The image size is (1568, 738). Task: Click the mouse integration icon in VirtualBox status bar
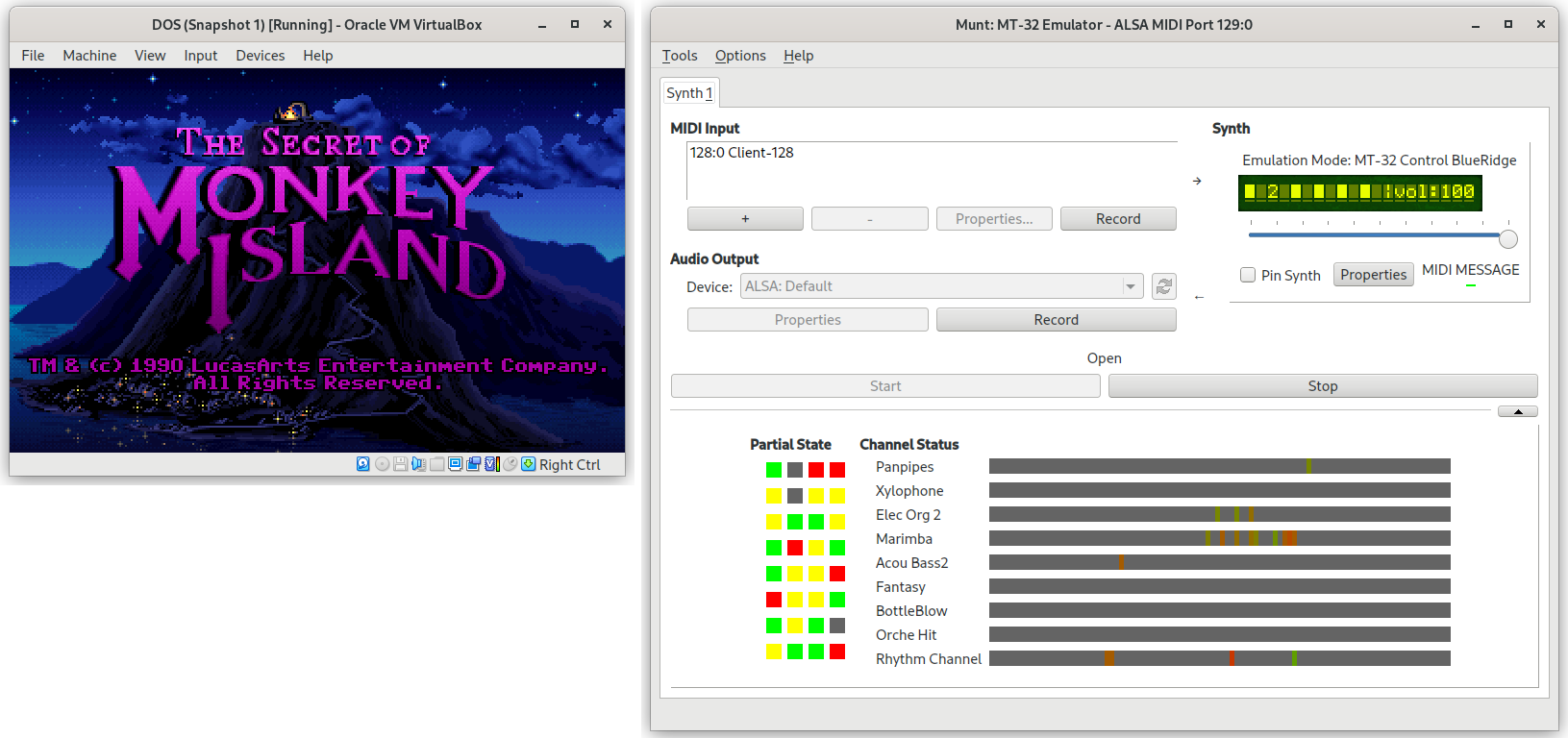point(510,464)
